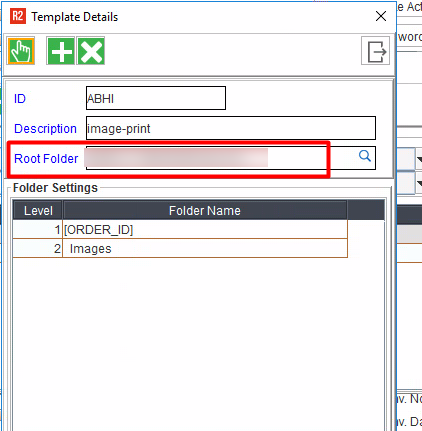
Task: Click the level 1 cell in the grid
Action: click(37, 229)
